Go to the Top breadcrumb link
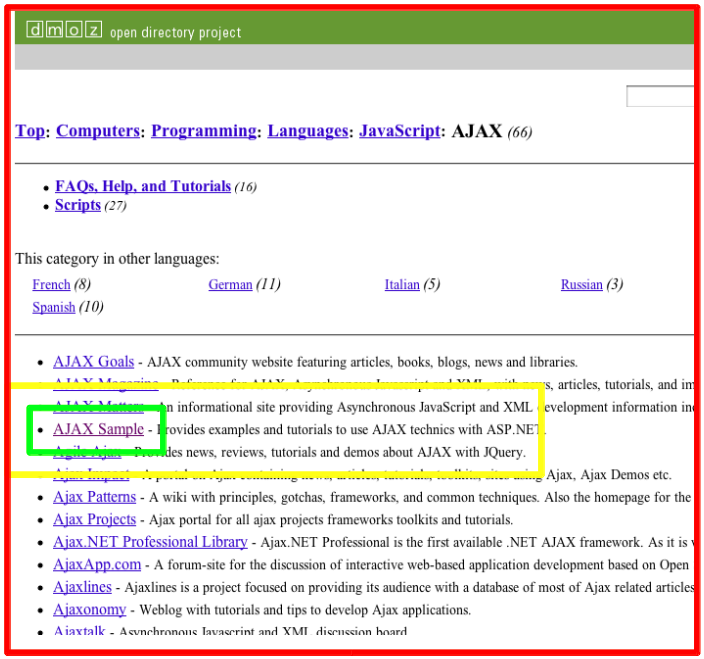 pyautogui.click(x=30, y=131)
